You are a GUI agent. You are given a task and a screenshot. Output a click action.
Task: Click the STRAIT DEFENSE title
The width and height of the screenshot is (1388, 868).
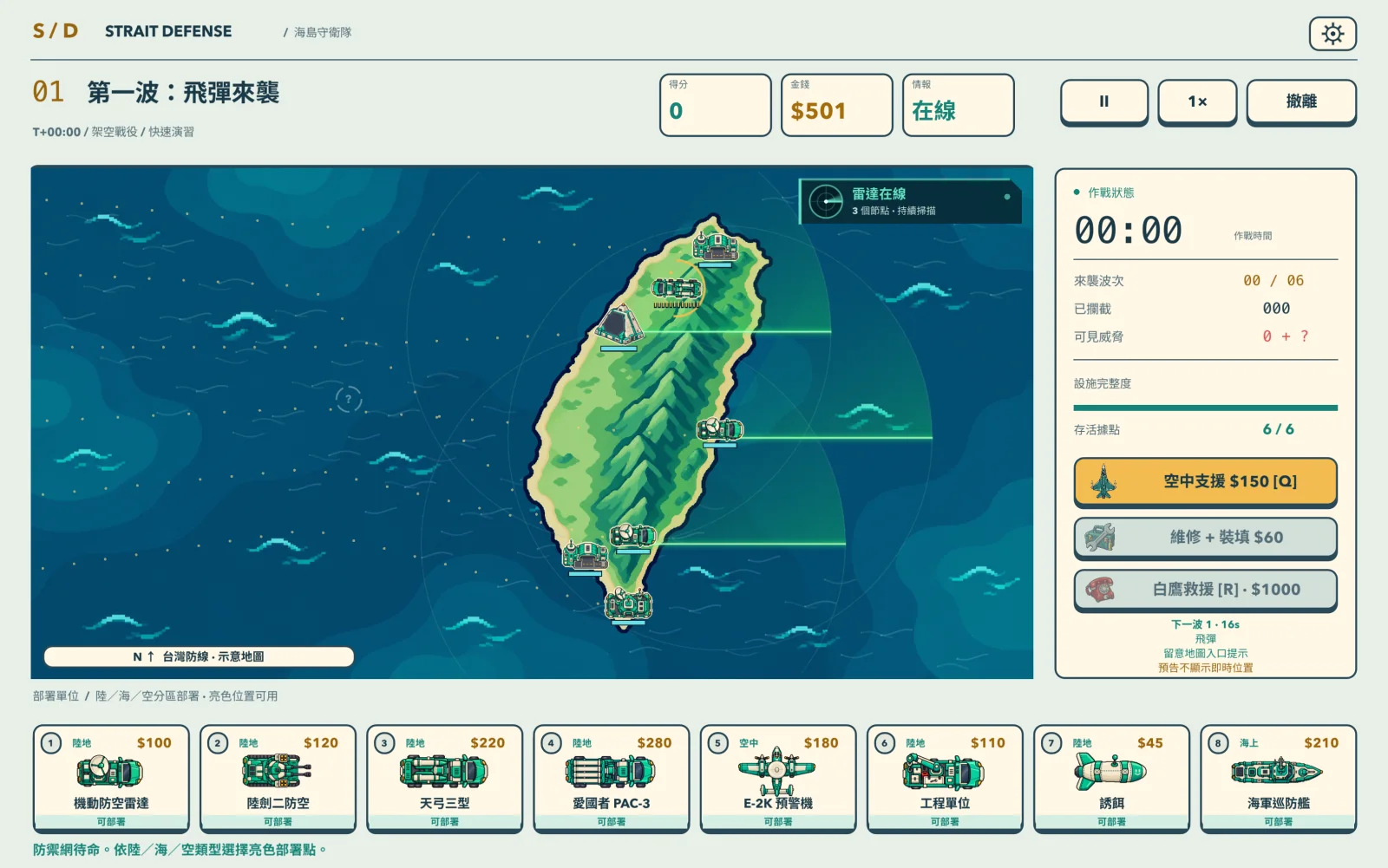(168, 31)
